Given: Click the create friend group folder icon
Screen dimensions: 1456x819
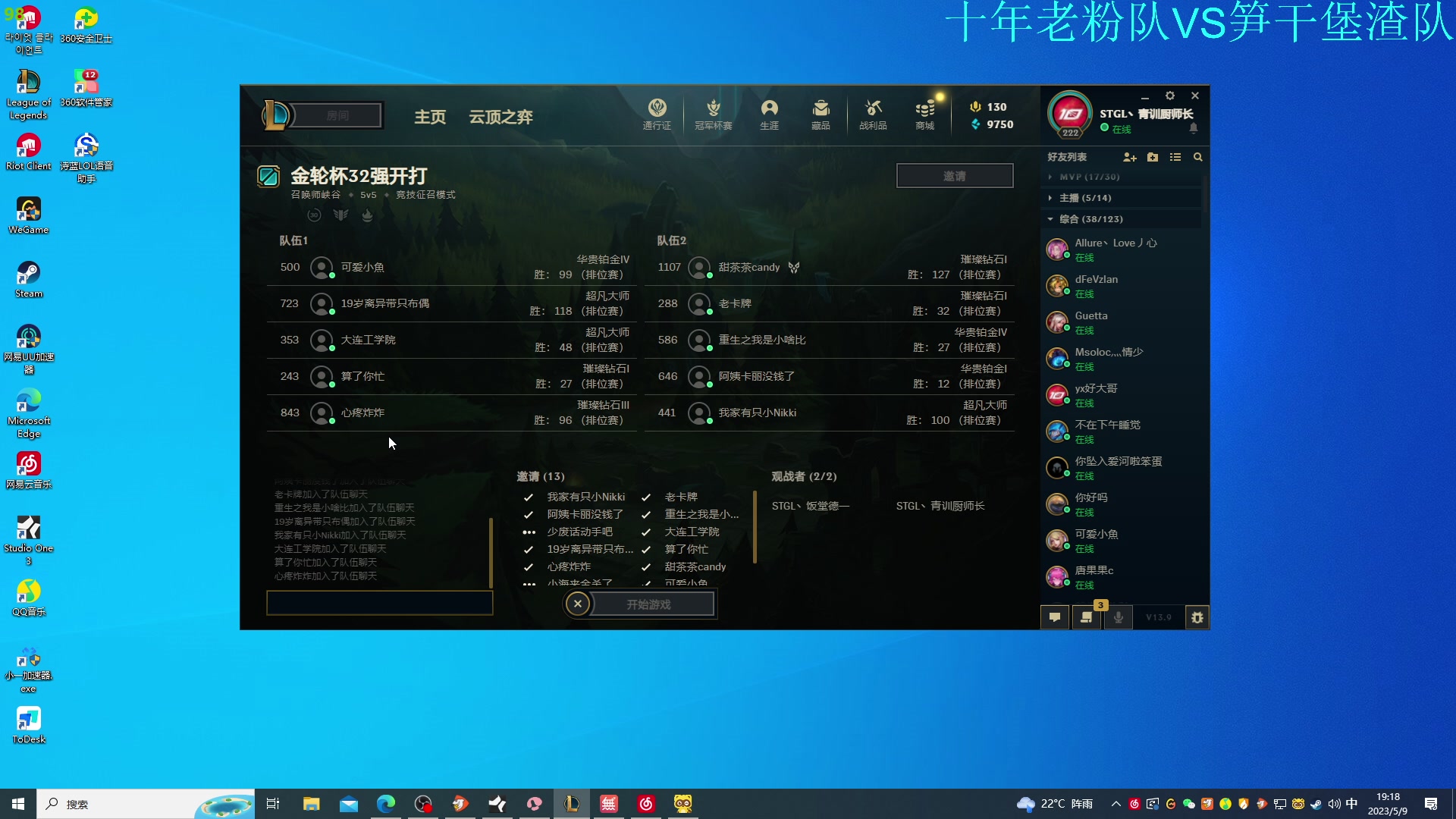Looking at the screenshot, I should (x=1153, y=157).
